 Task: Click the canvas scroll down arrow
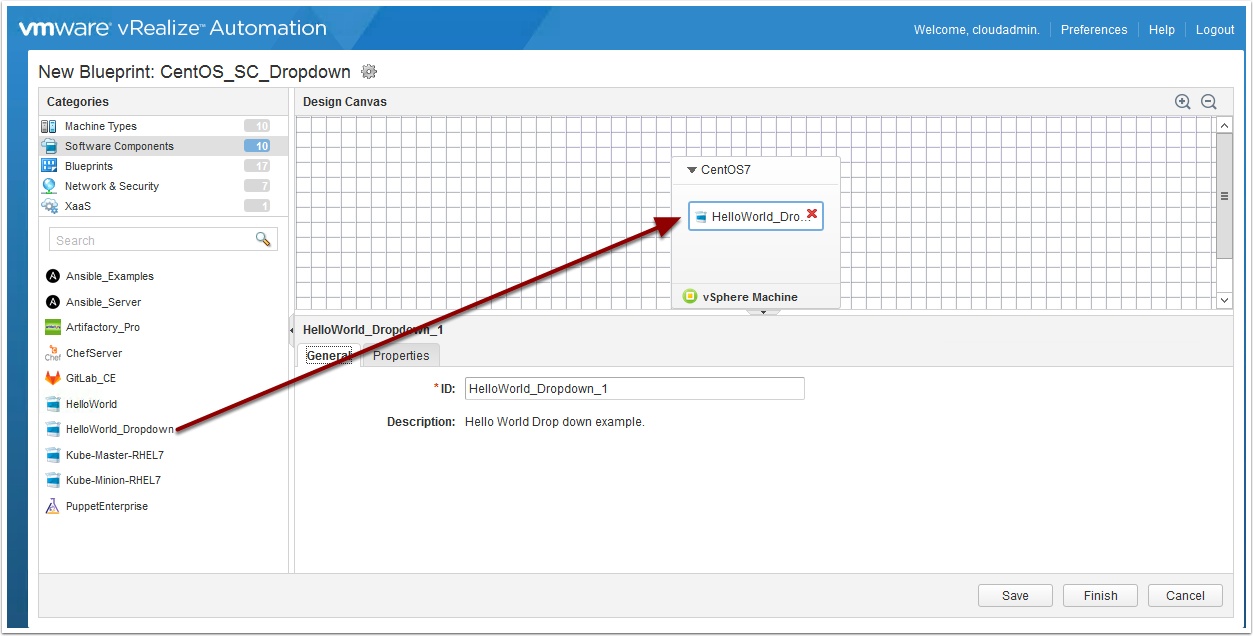(x=1224, y=300)
